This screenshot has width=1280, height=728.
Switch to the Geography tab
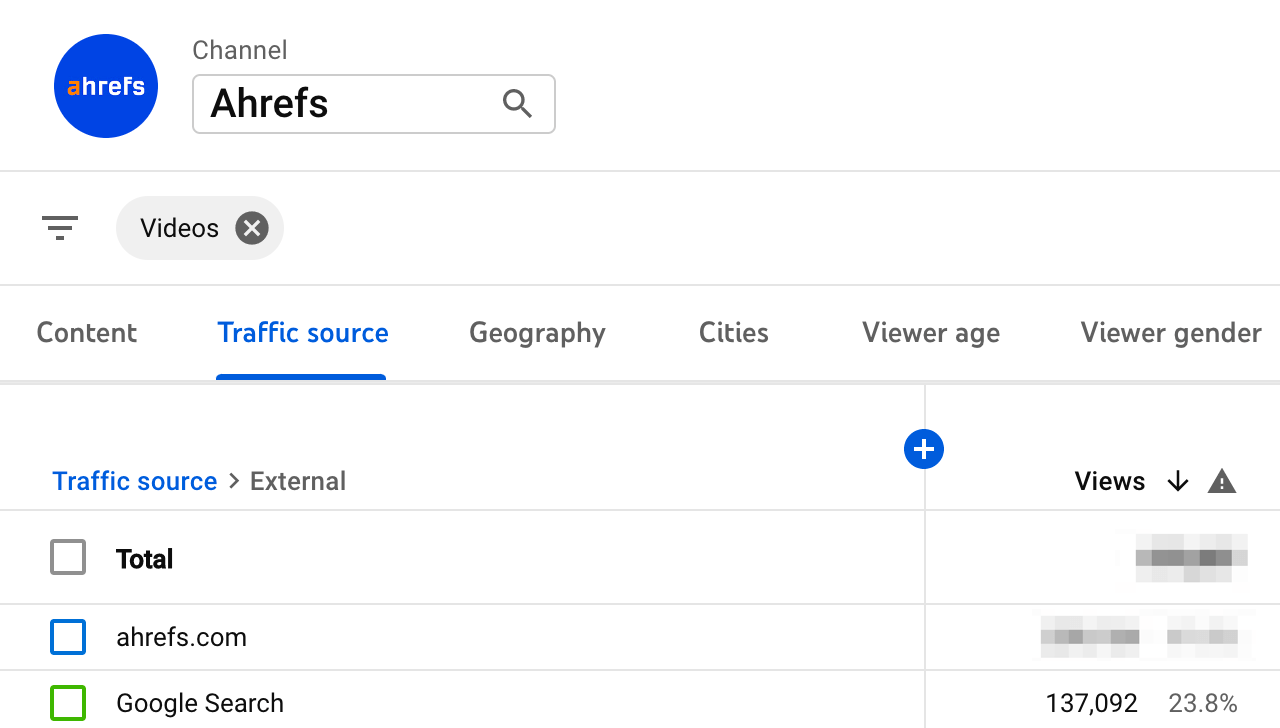point(537,332)
